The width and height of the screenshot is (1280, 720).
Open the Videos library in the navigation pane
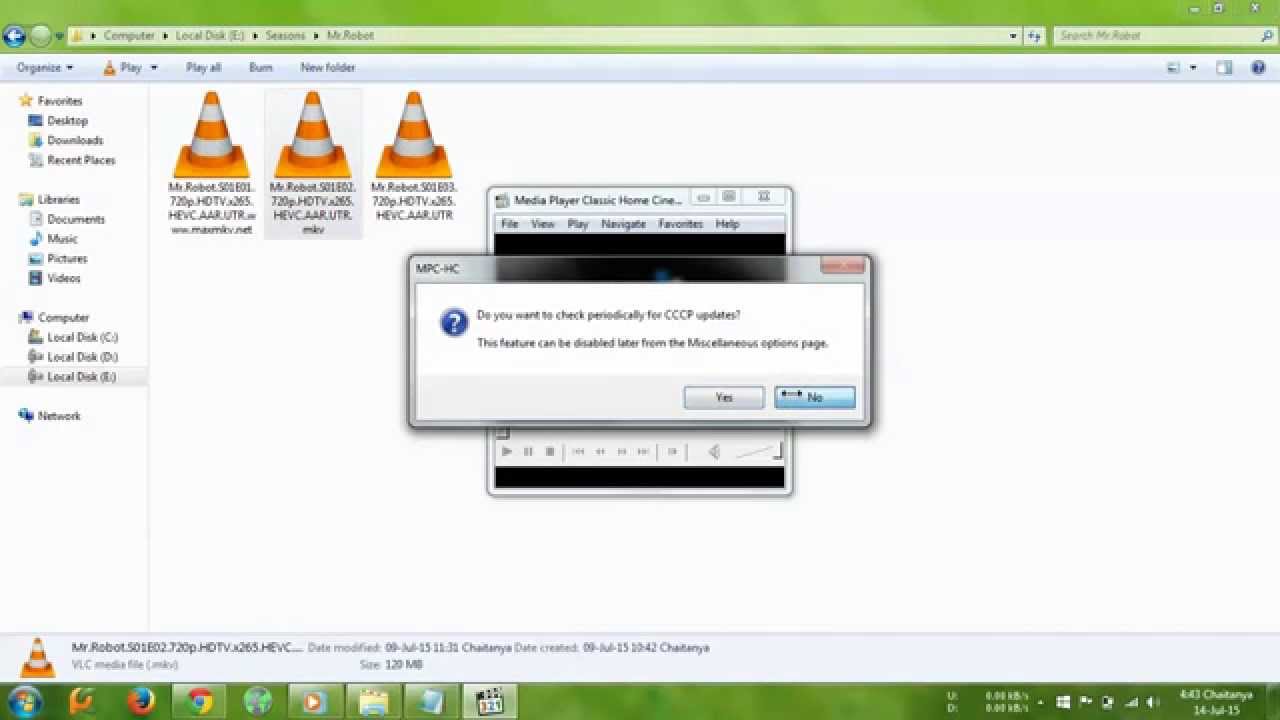click(x=63, y=279)
